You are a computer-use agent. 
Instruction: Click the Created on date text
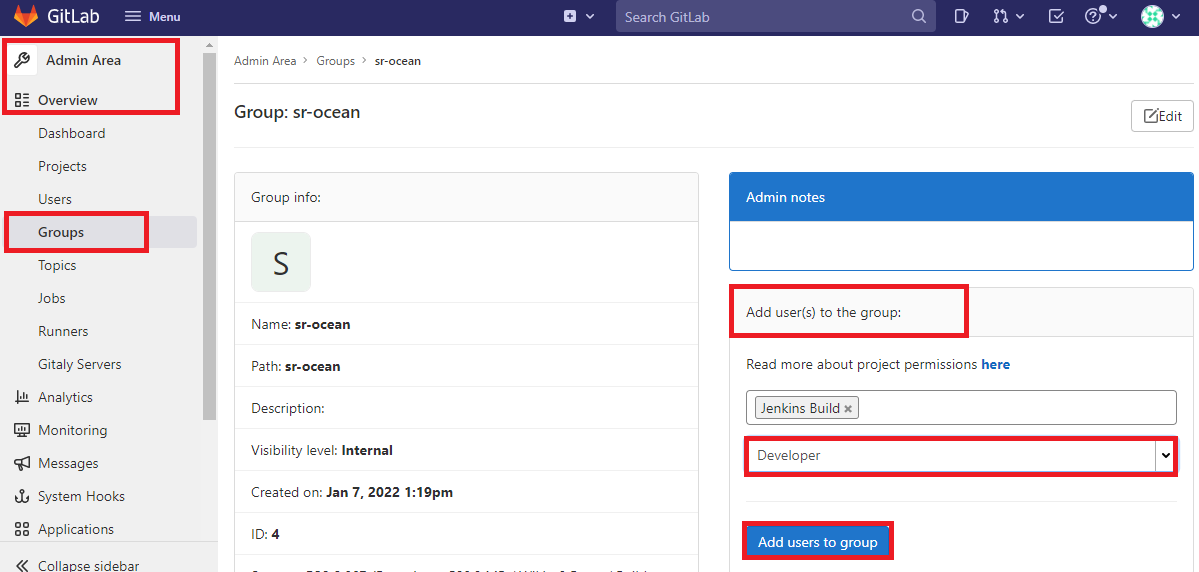click(352, 492)
